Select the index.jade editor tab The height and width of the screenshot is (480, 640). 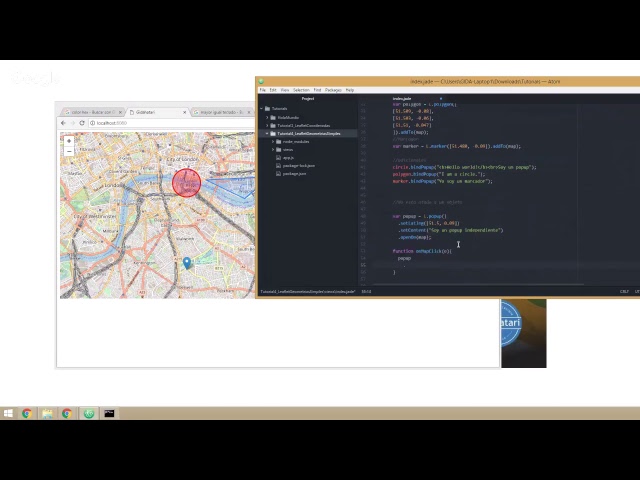pos(402,98)
